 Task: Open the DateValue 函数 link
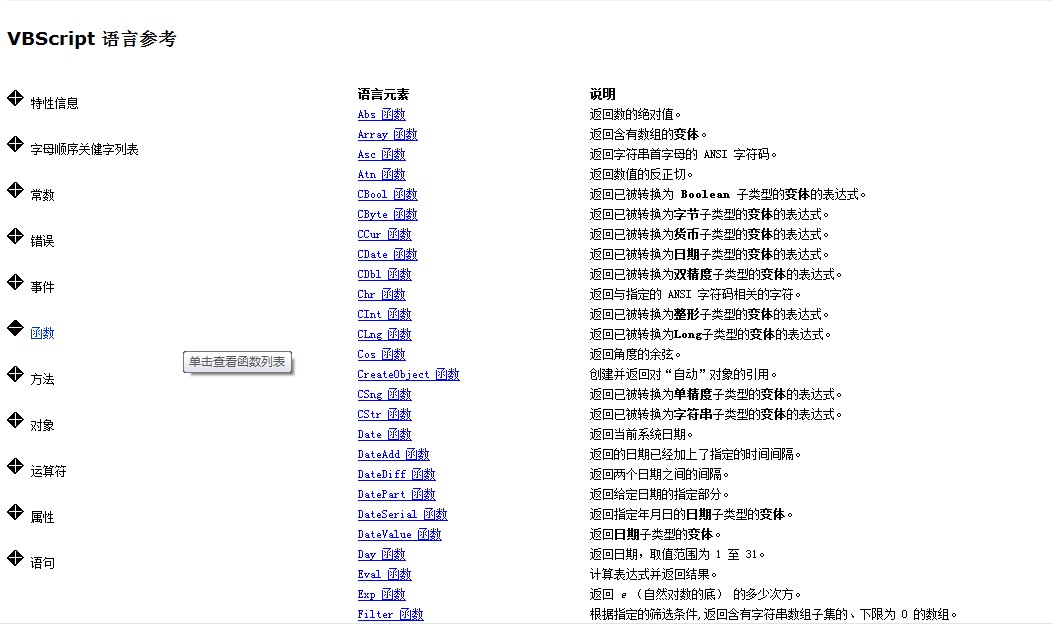[x=400, y=534]
